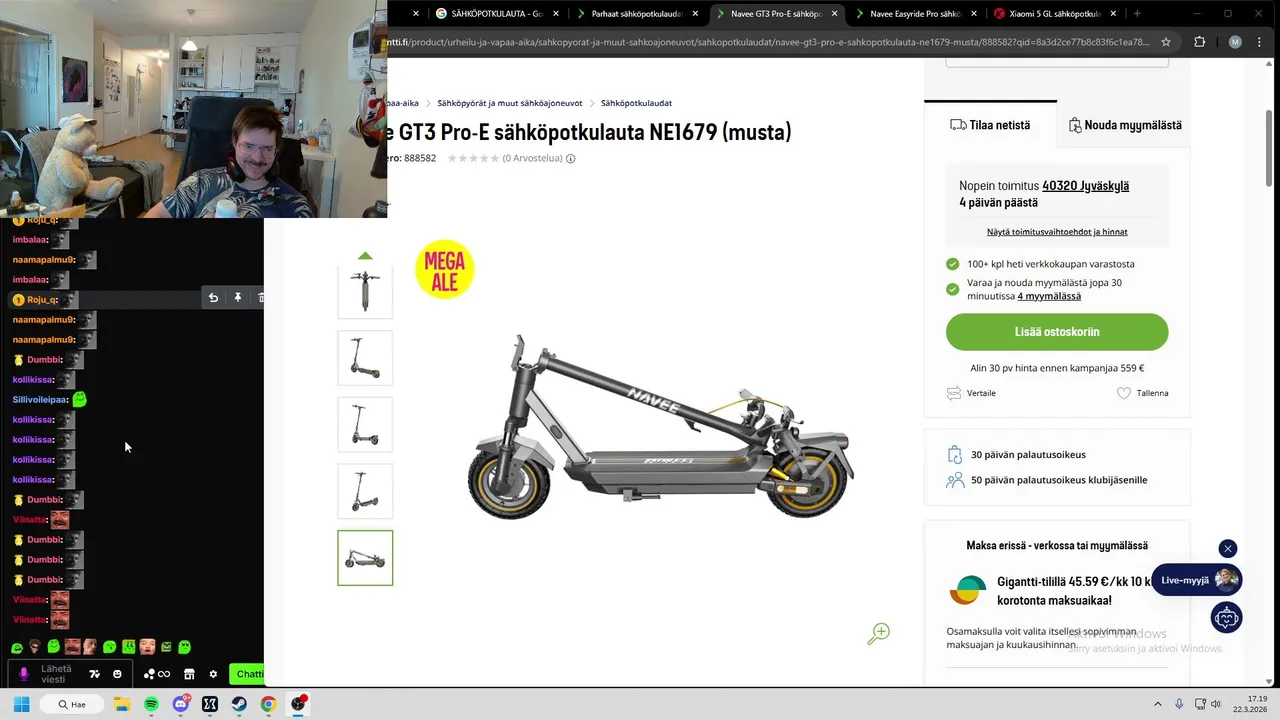
Task: Click the green Chatti send button
Action: point(247,674)
